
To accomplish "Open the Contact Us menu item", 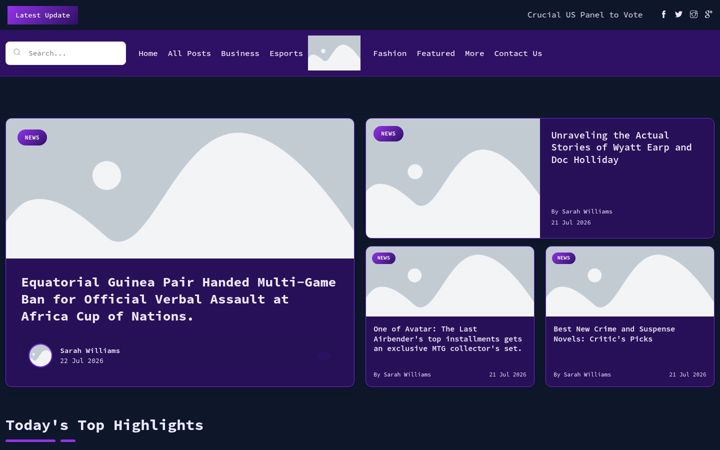I will point(518,53).
